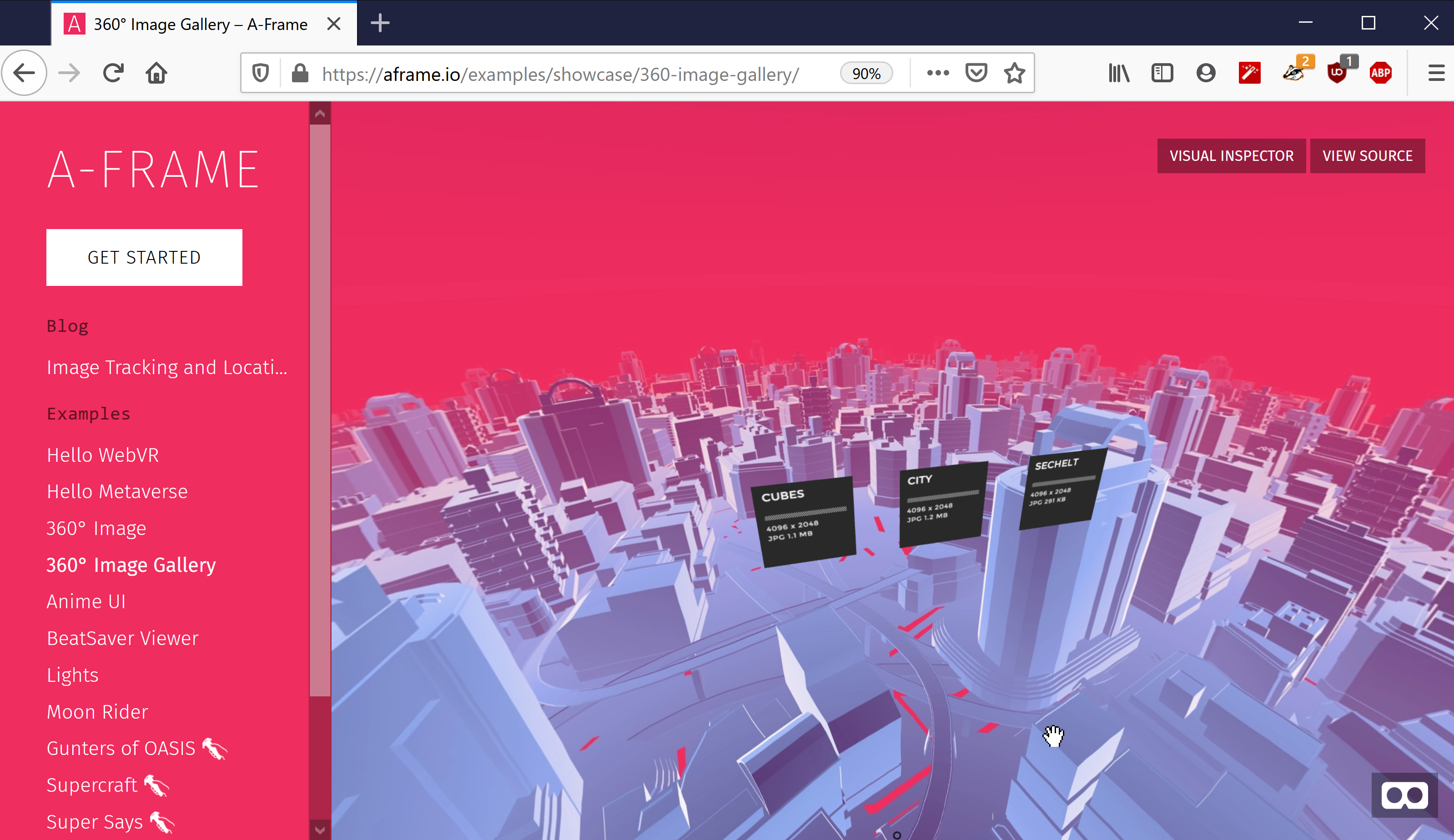
Task: Open Adblock Plus ABP extension
Action: pos(1381,73)
